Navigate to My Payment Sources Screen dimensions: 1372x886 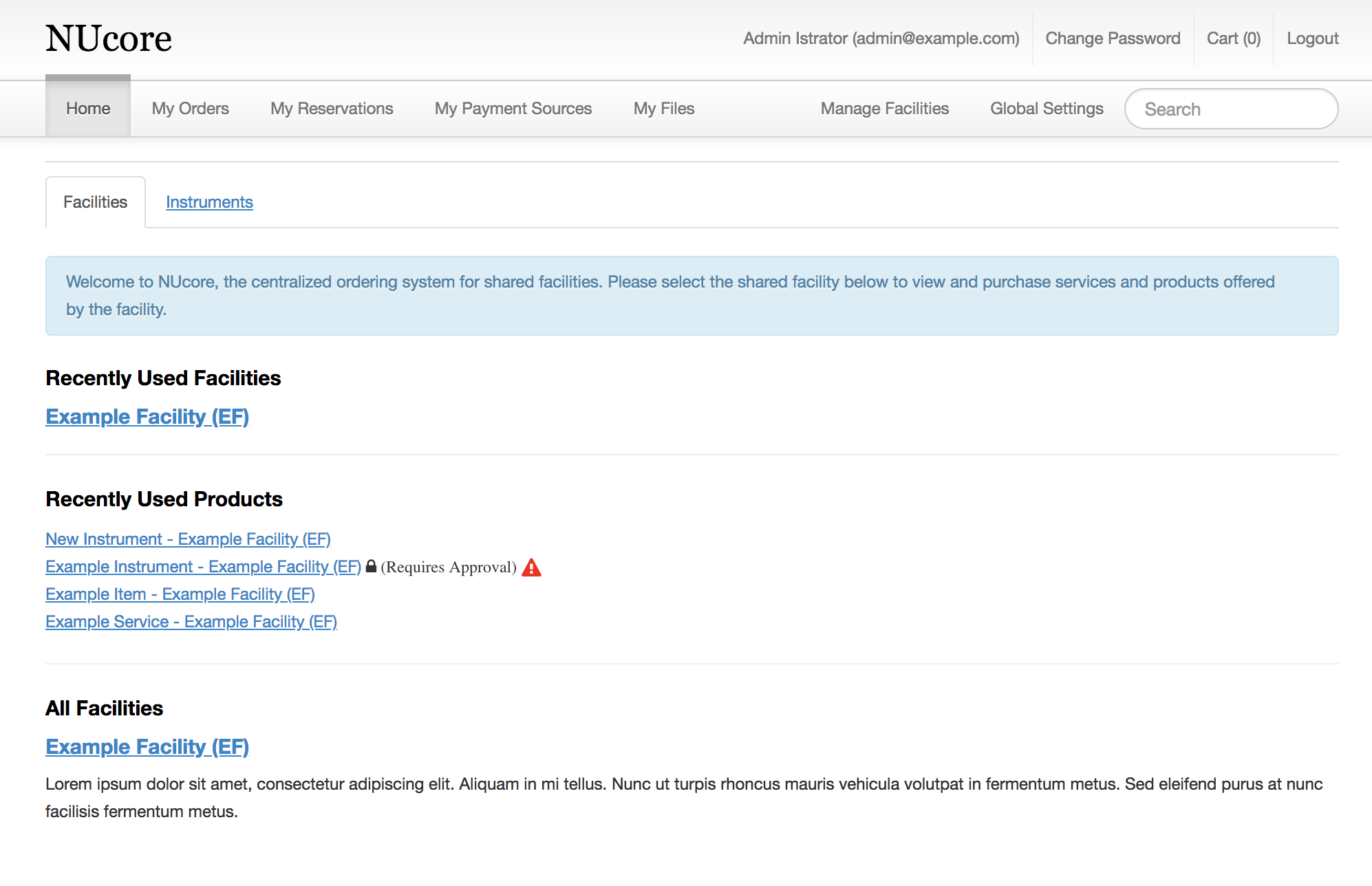pos(513,109)
